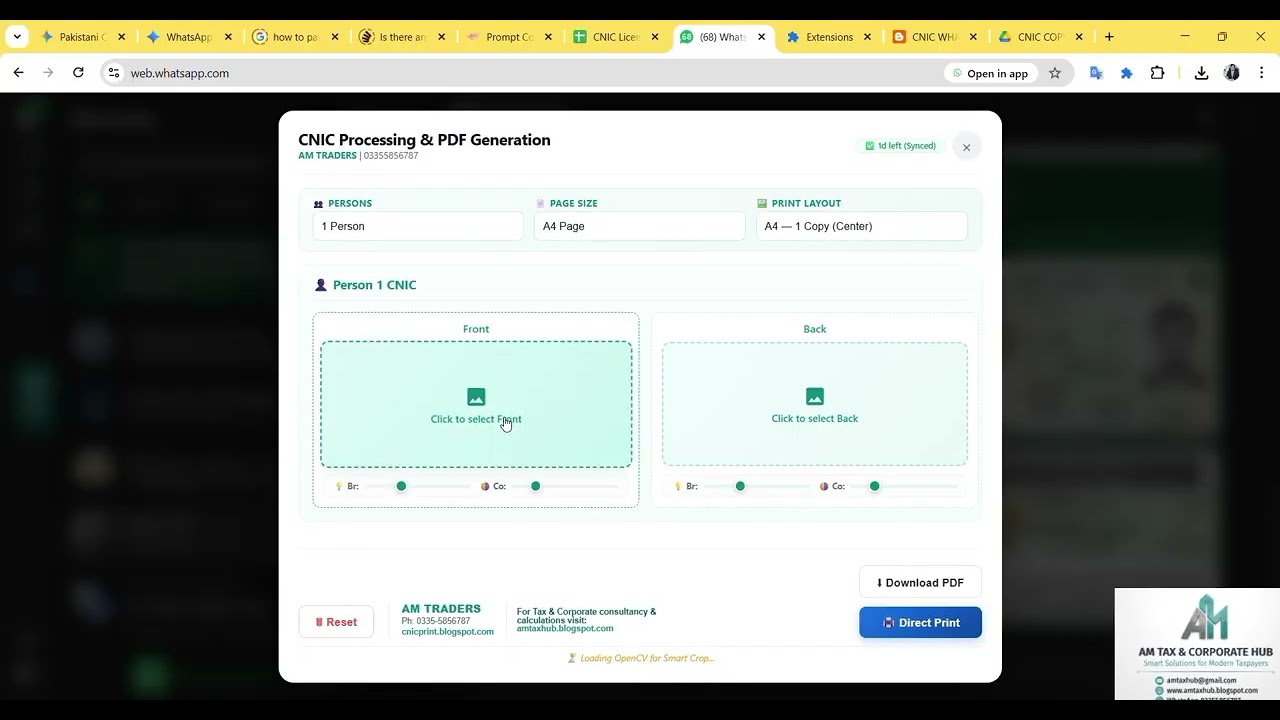Switch to the CNIC COP Drive tab
This screenshot has height=720, width=1280.
coord(1040,37)
